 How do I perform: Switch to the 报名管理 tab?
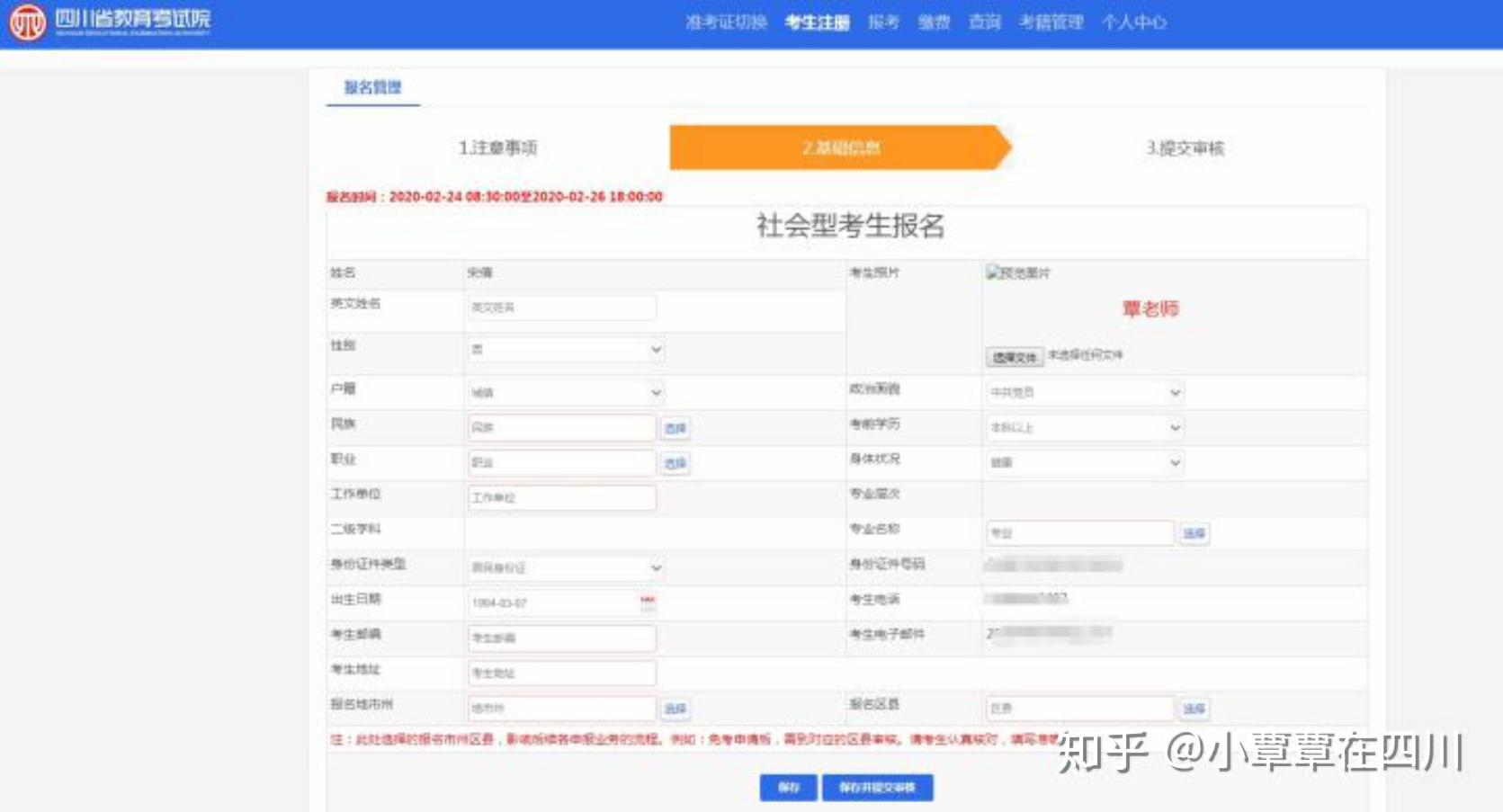coord(372,87)
